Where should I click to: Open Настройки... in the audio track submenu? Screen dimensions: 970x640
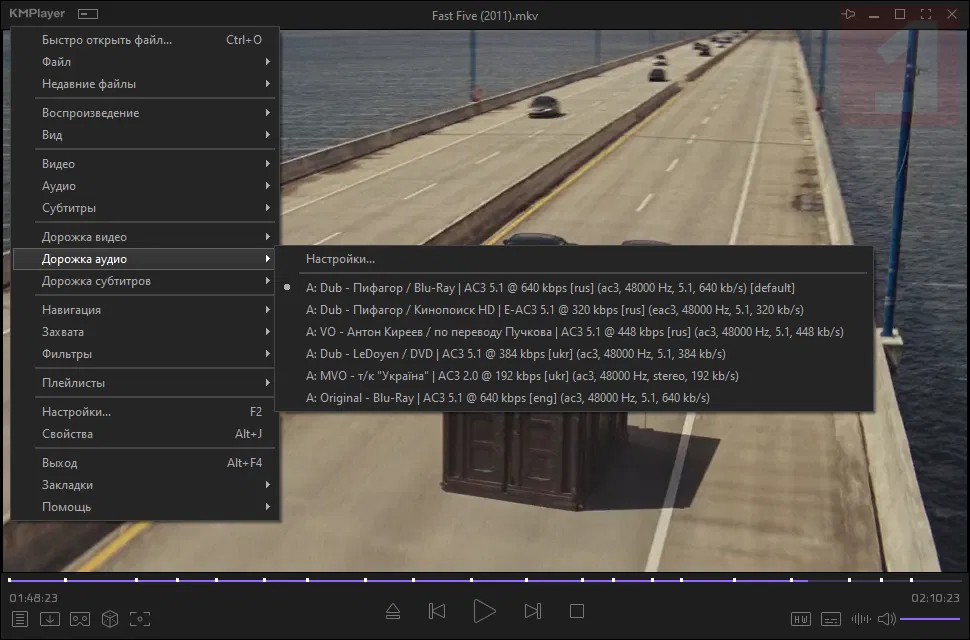(x=575, y=259)
